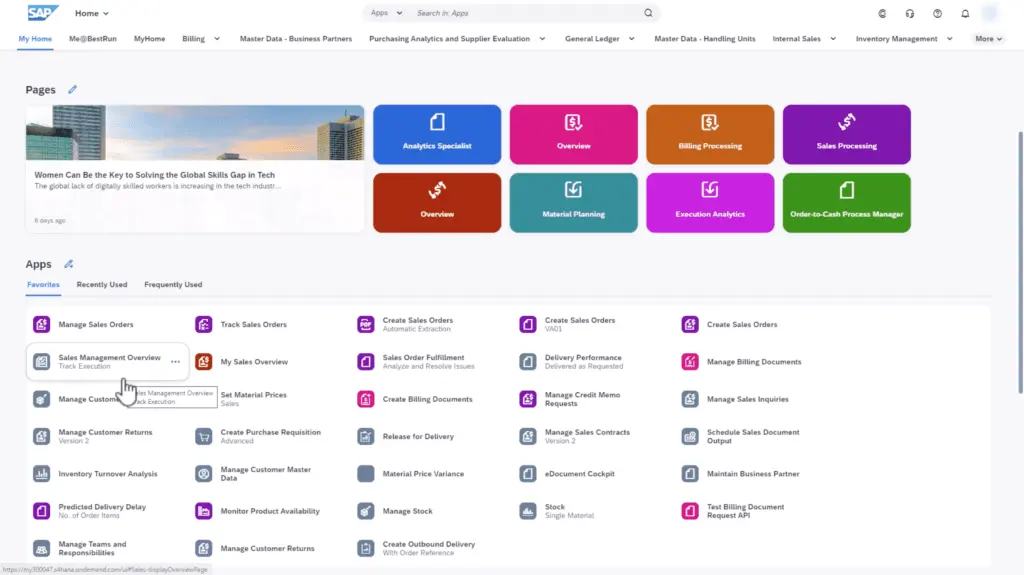The image size is (1024, 575).
Task: Open the help question mark icon
Action: pyautogui.click(x=937, y=13)
